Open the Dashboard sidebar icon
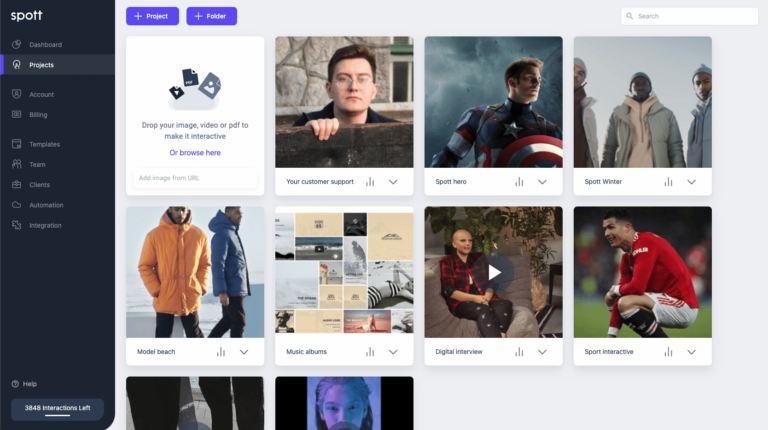The image size is (768, 430). point(17,45)
